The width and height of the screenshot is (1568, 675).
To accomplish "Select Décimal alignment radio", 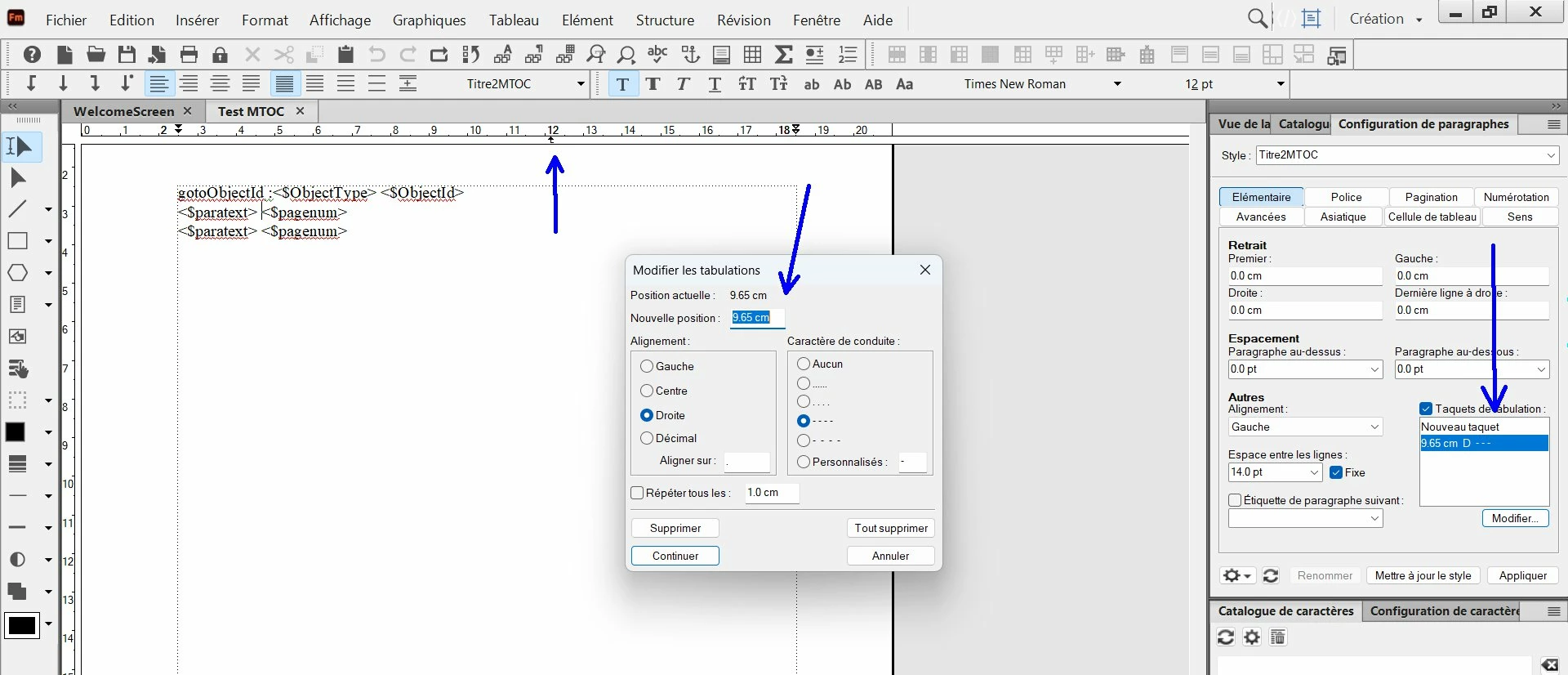I will pos(647,438).
